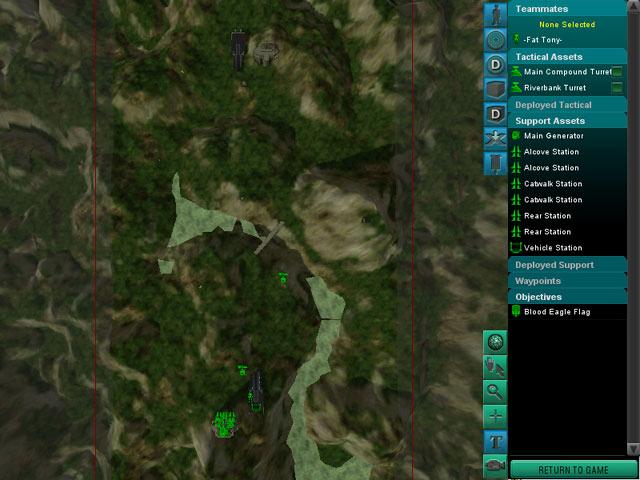Click the camera view icon

pyautogui.click(x=495, y=467)
